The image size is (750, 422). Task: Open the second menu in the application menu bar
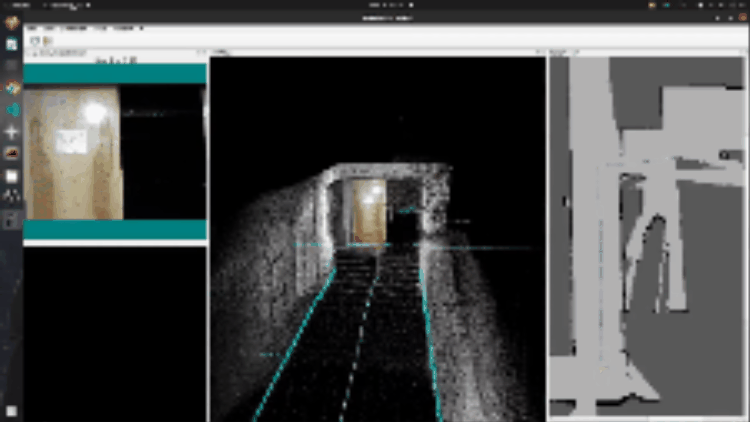(x=50, y=28)
